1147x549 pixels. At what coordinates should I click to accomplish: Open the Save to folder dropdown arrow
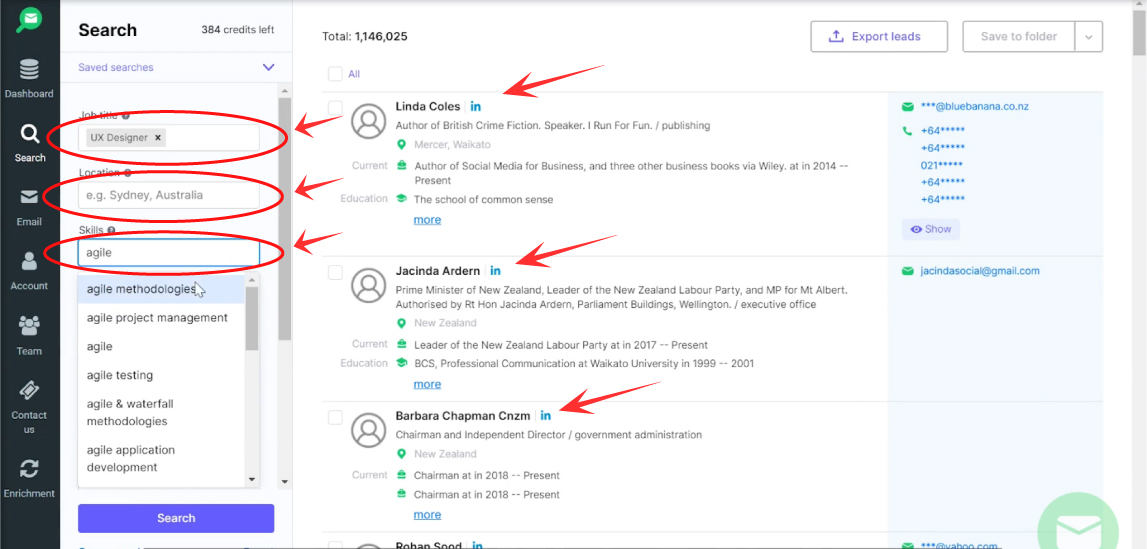coord(1088,37)
